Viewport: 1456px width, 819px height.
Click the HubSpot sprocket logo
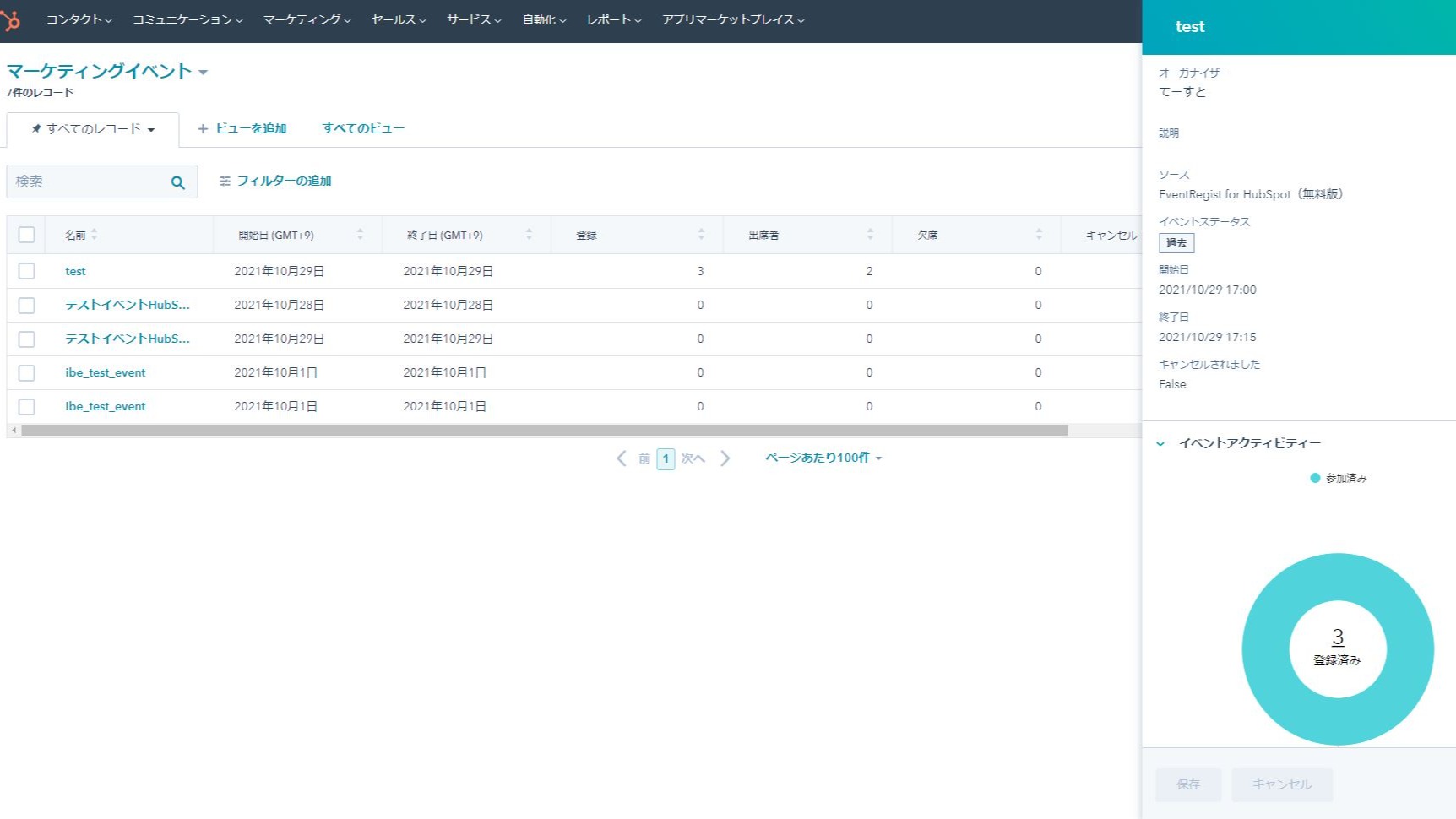[11, 20]
